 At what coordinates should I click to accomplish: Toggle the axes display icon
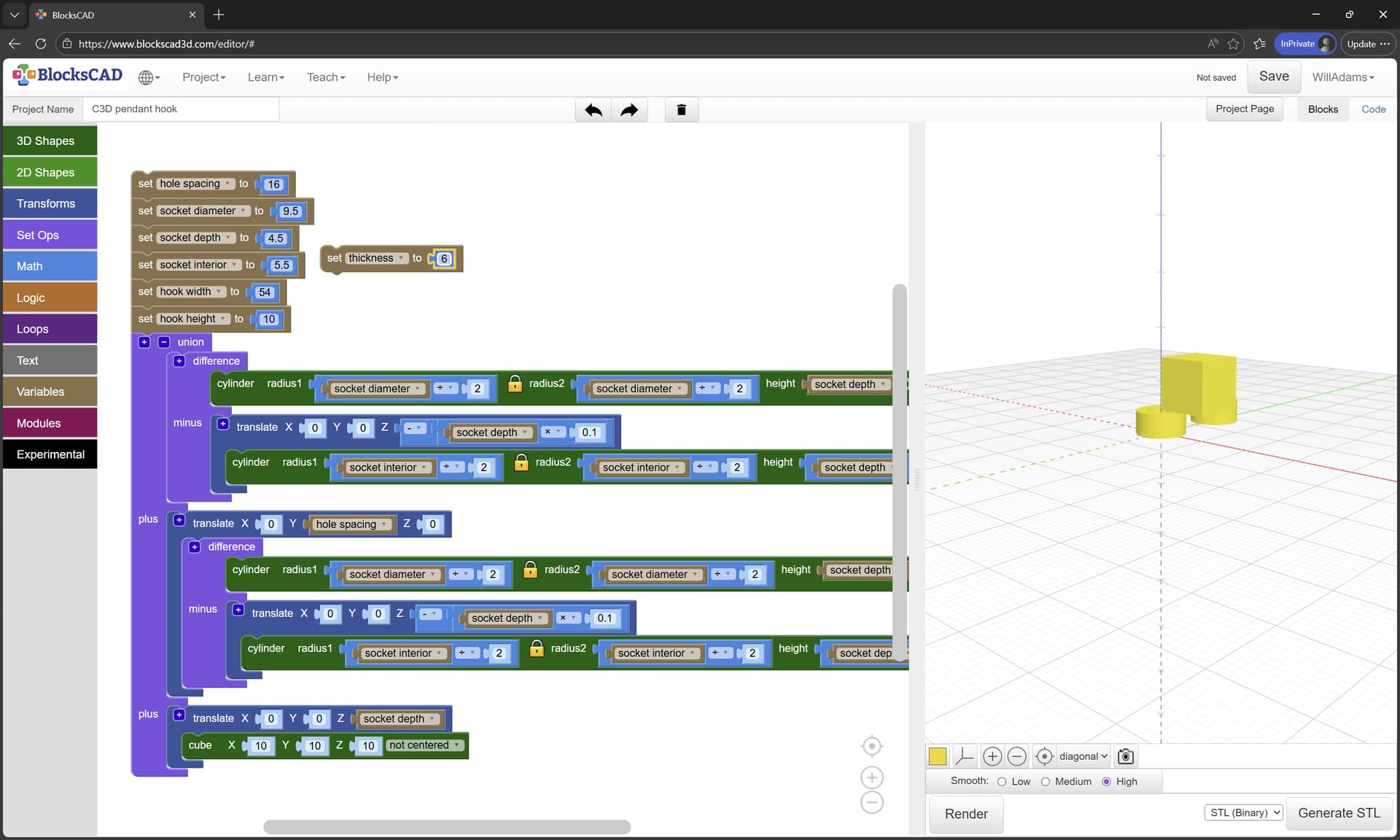964,756
